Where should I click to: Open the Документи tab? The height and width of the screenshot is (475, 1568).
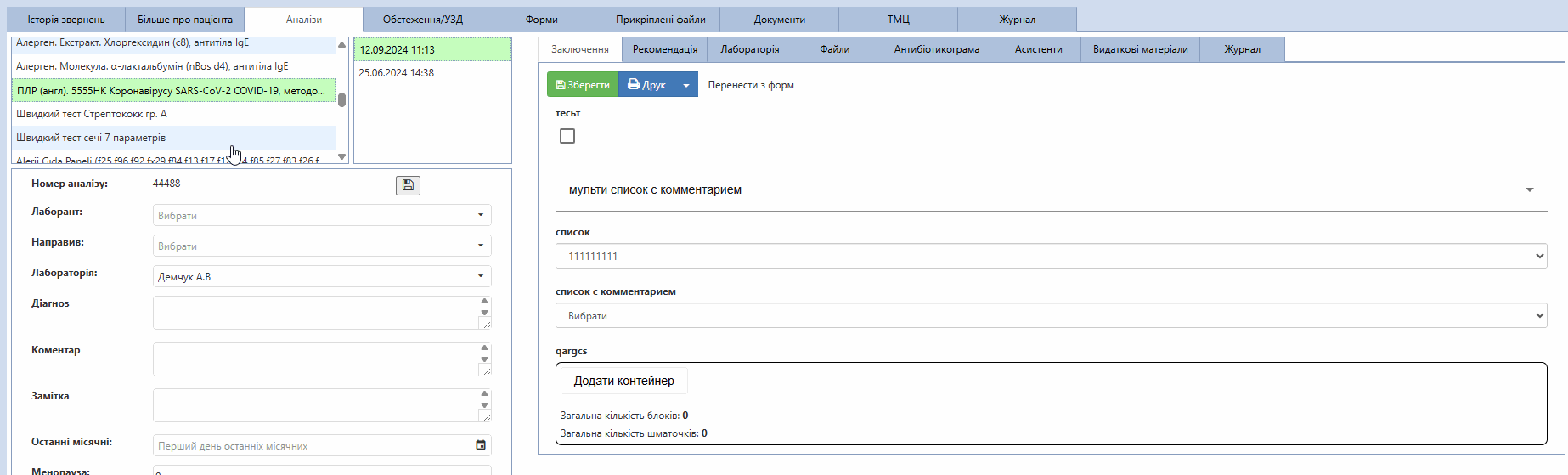click(780, 20)
